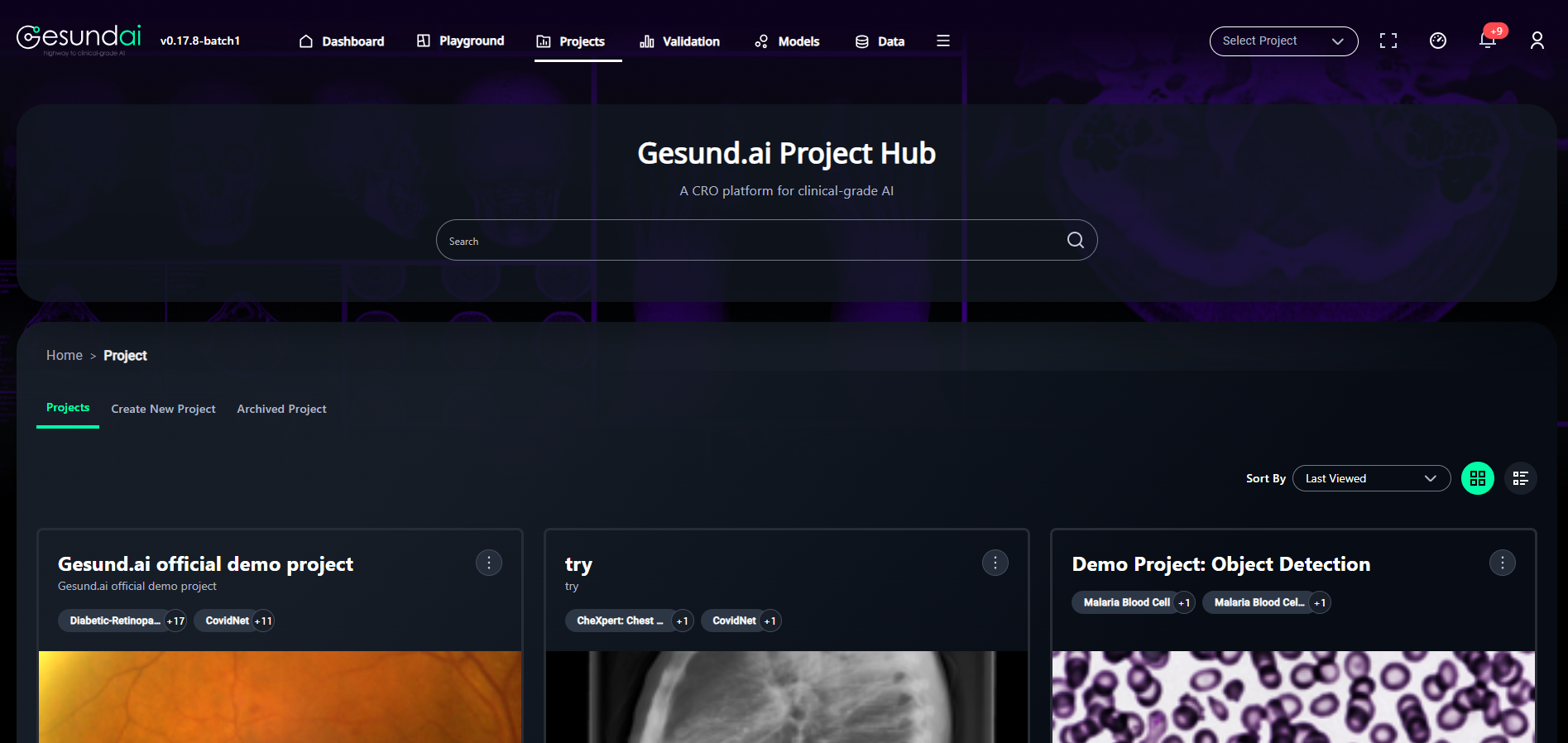The image size is (1568, 743).
Task: Open Gesund.ai official demo project title
Action: pos(205,564)
